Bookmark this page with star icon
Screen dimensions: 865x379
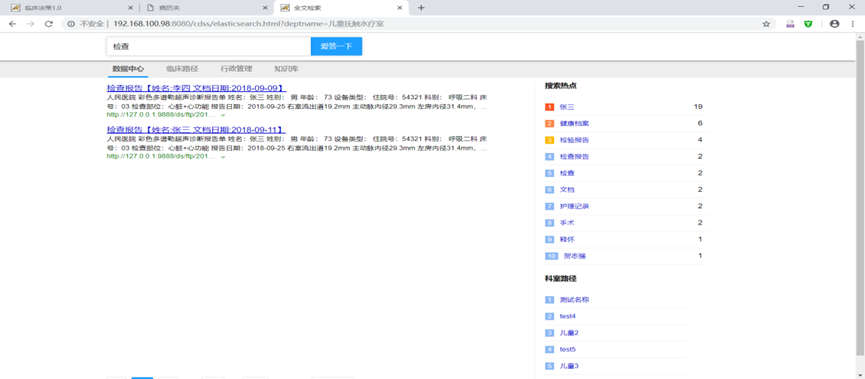pyautogui.click(x=766, y=24)
